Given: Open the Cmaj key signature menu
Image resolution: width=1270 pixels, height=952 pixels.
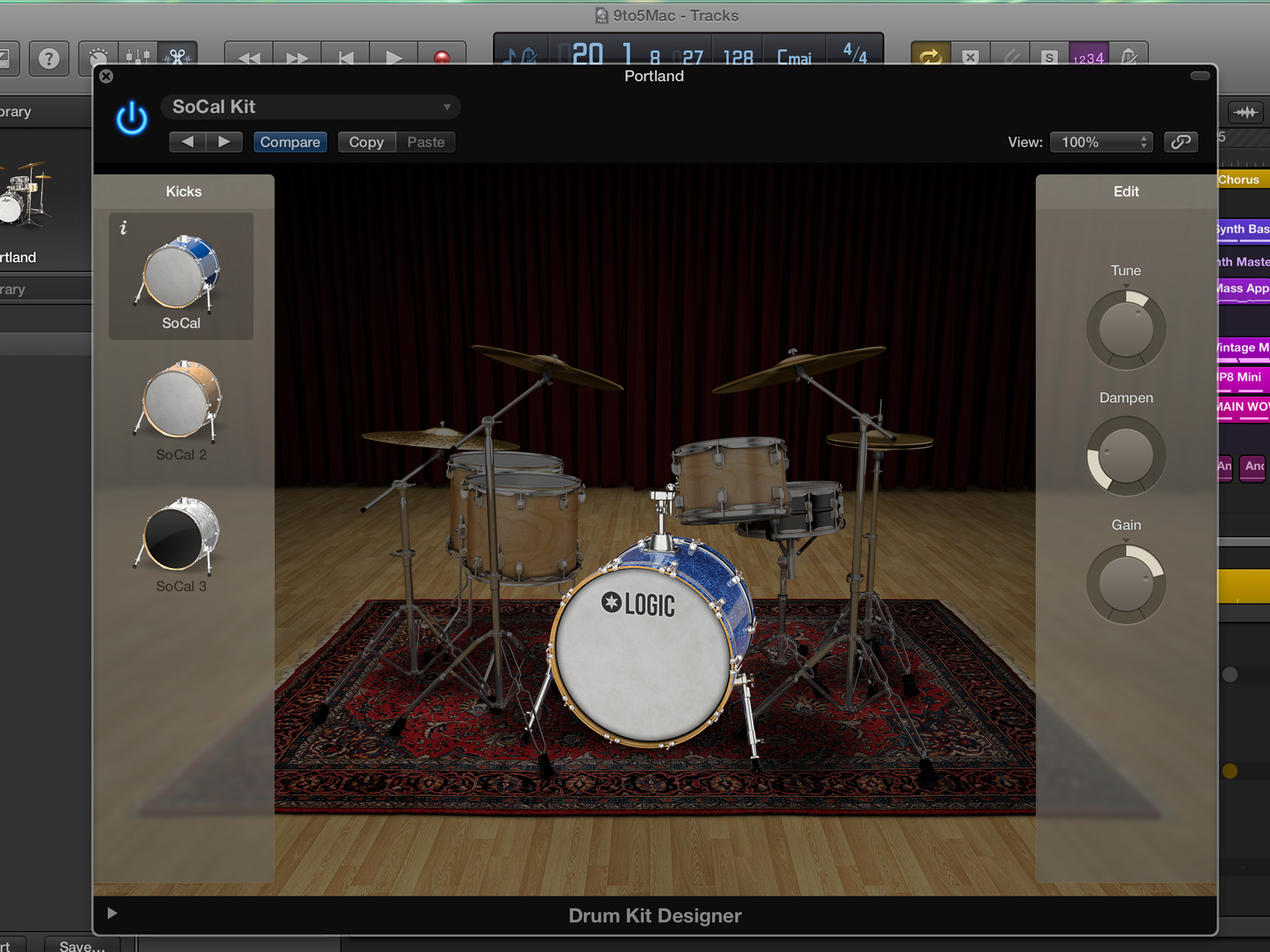Looking at the screenshot, I should pos(794,57).
